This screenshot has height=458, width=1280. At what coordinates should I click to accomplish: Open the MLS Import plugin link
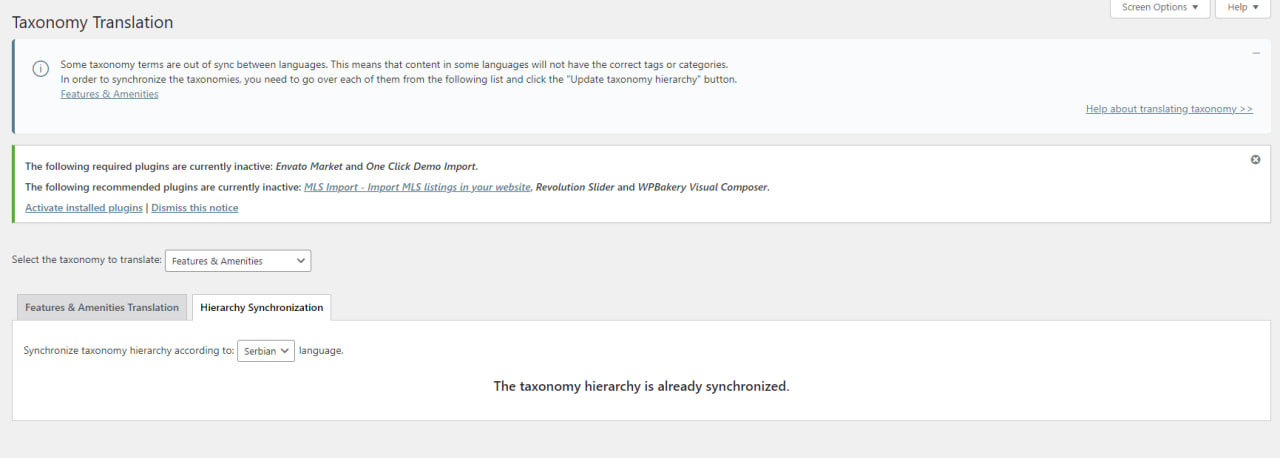(417, 187)
